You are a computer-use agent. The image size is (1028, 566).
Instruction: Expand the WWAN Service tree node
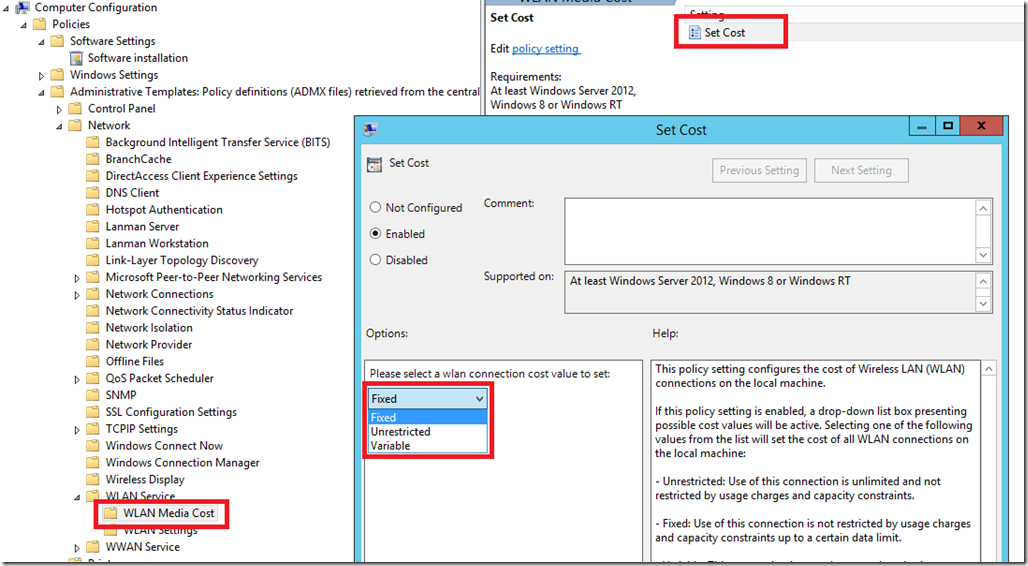[x=77, y=548]
